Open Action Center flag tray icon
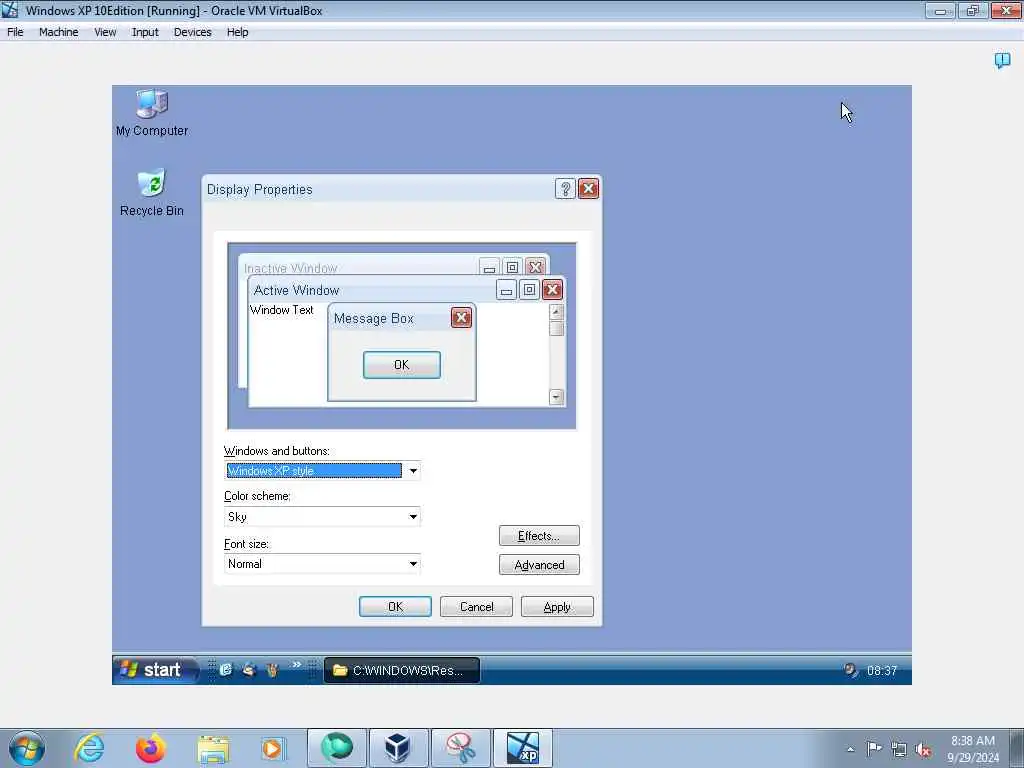 [x=874, y=748]
